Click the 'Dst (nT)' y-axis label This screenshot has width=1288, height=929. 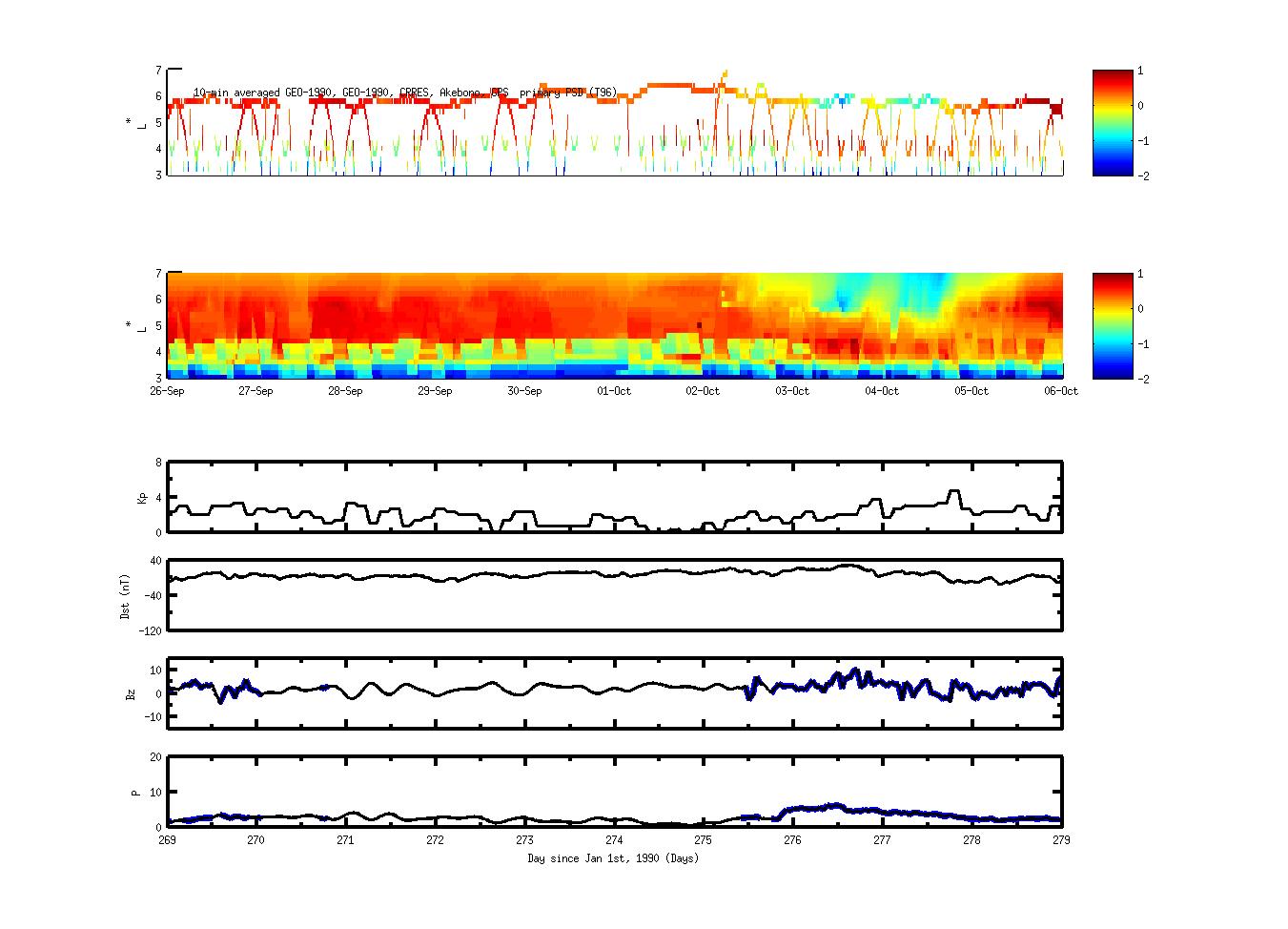125,596
